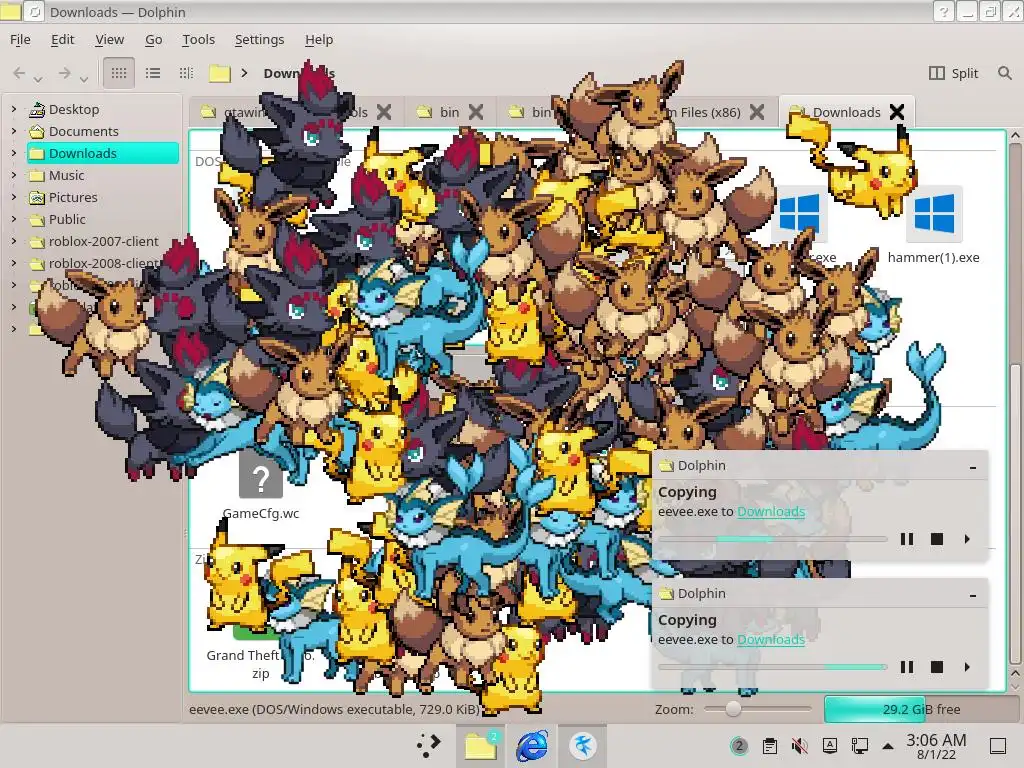Select roblox-2008-client folder in tree

click(x=103, y=263)
